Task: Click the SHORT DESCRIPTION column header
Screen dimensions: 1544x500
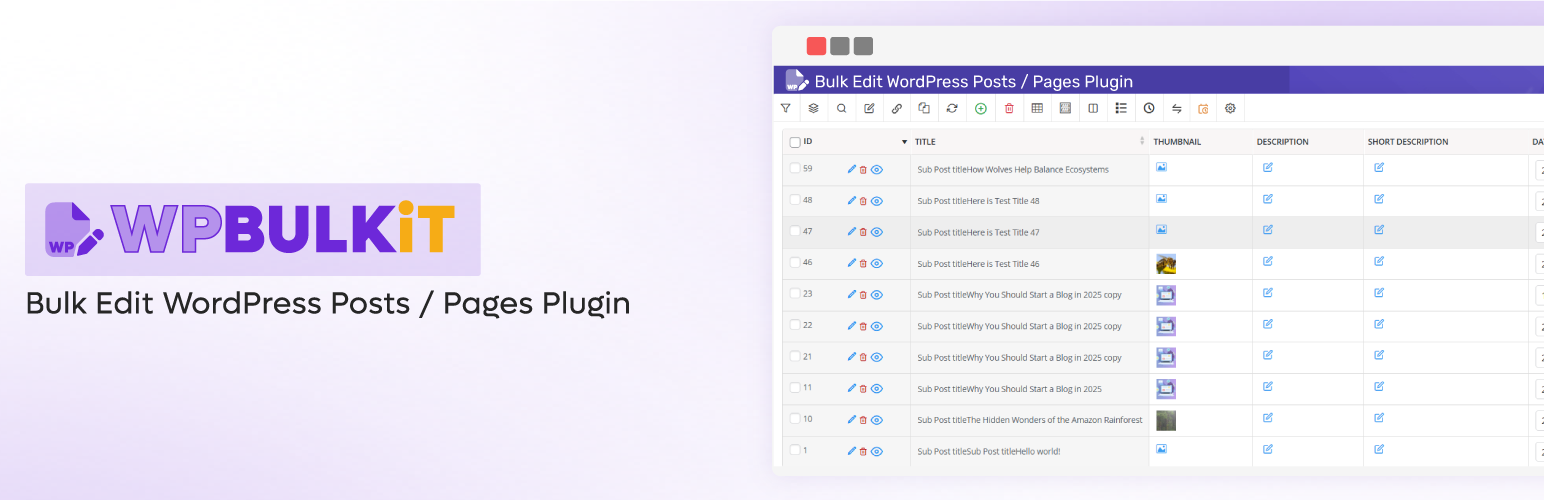Action: [1408, 142]
